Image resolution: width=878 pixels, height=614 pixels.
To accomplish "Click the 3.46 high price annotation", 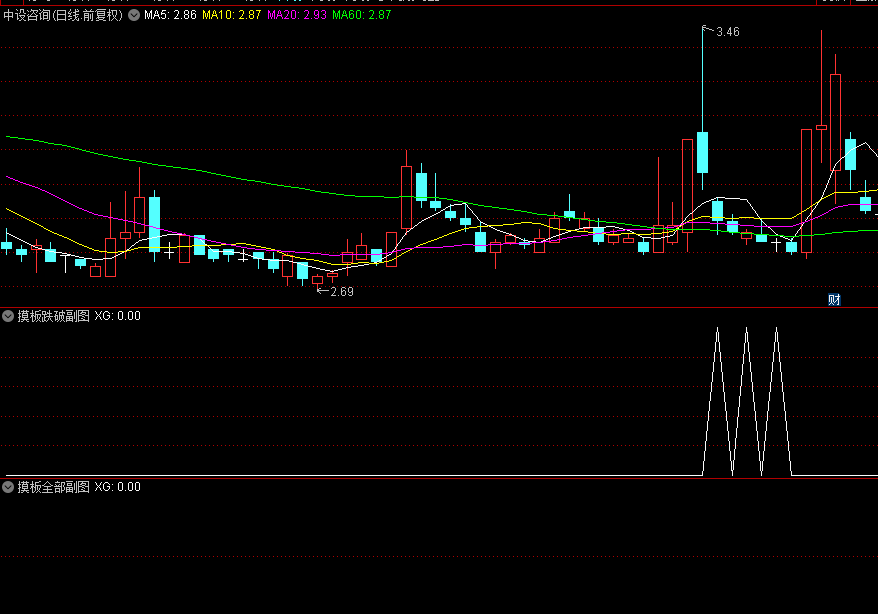I will pyautogui.click(x=728, y=32).
